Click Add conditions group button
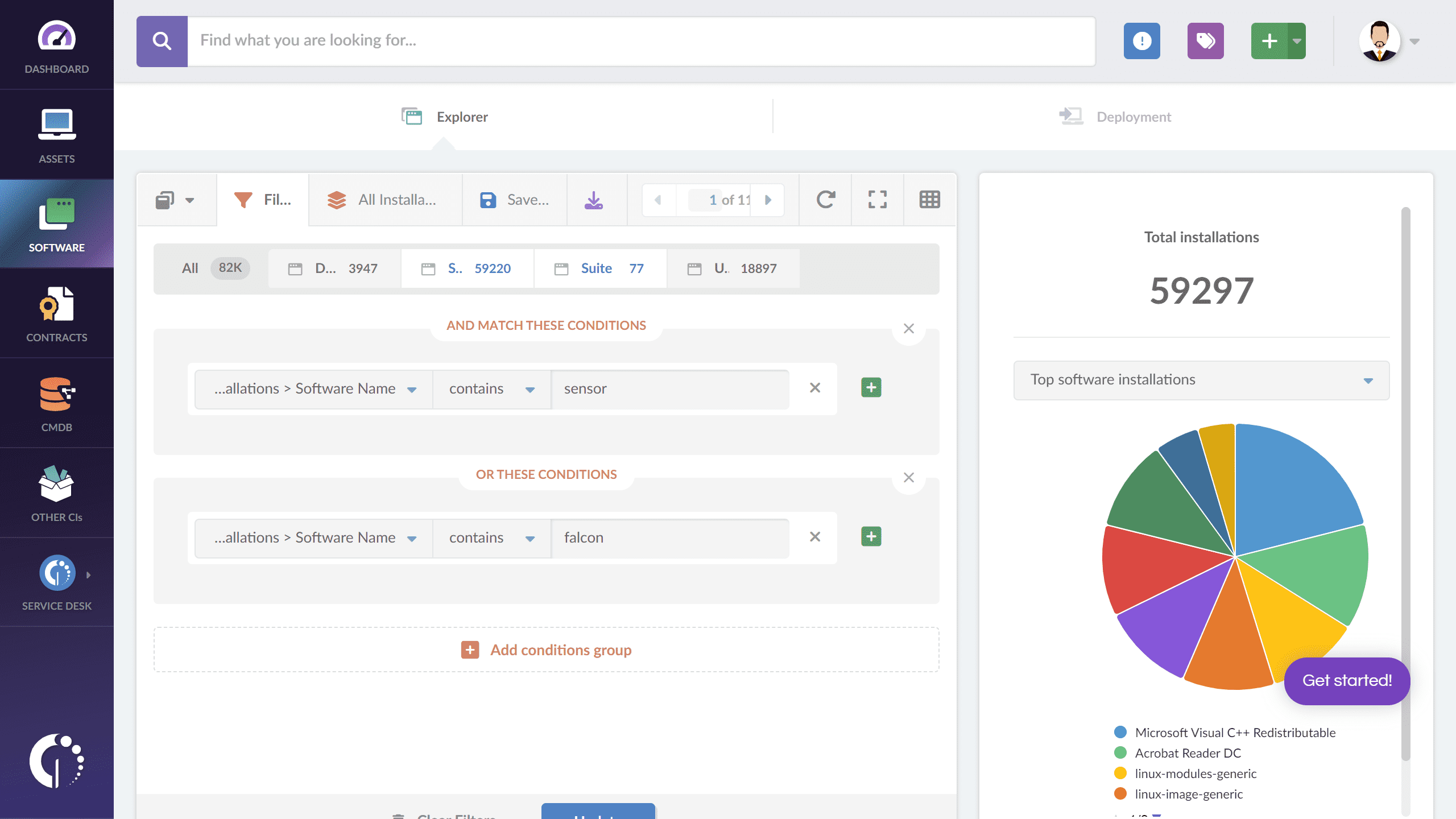Viewport: 1456px width, 819px height. pyautogui.click(x=546, y=650)
